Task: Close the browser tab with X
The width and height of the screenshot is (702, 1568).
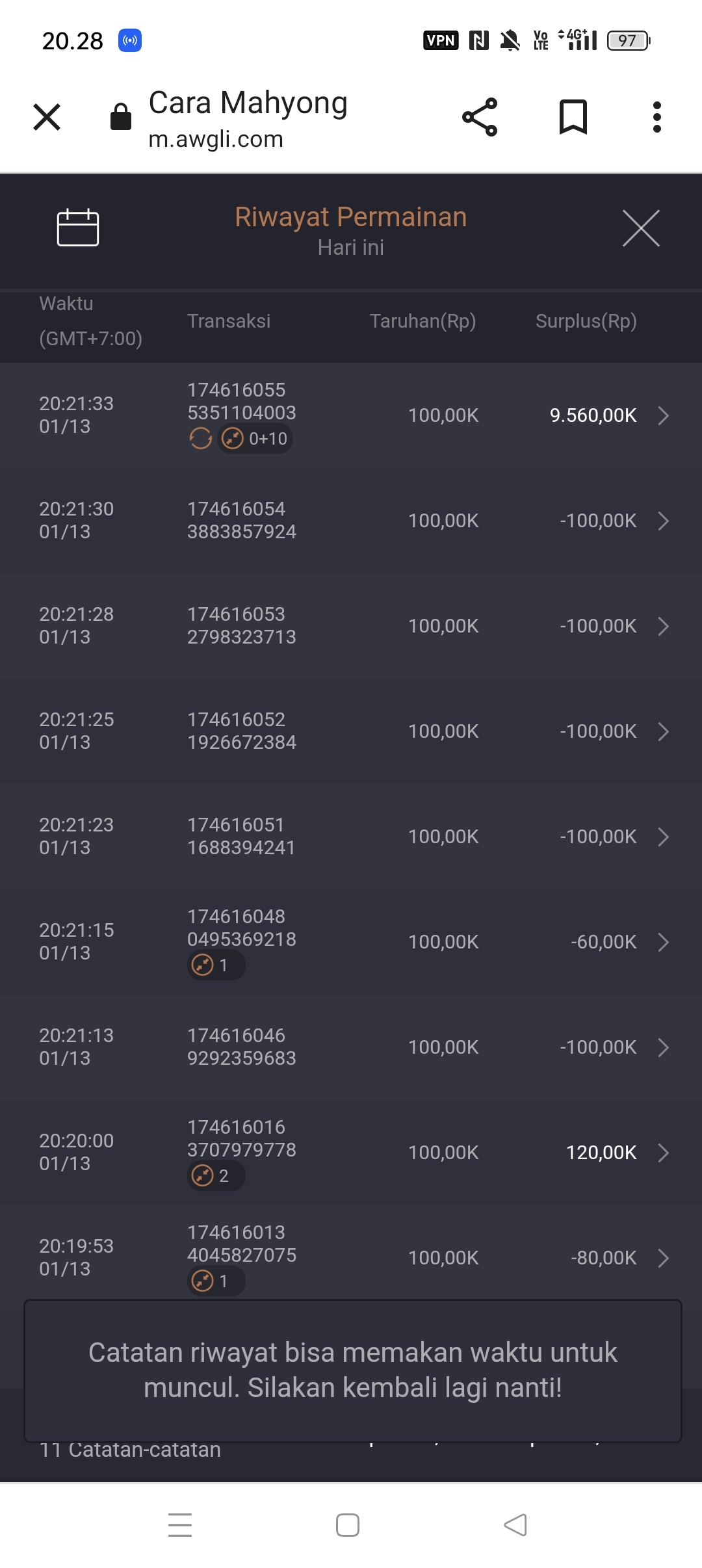Action: coord(47,117)
